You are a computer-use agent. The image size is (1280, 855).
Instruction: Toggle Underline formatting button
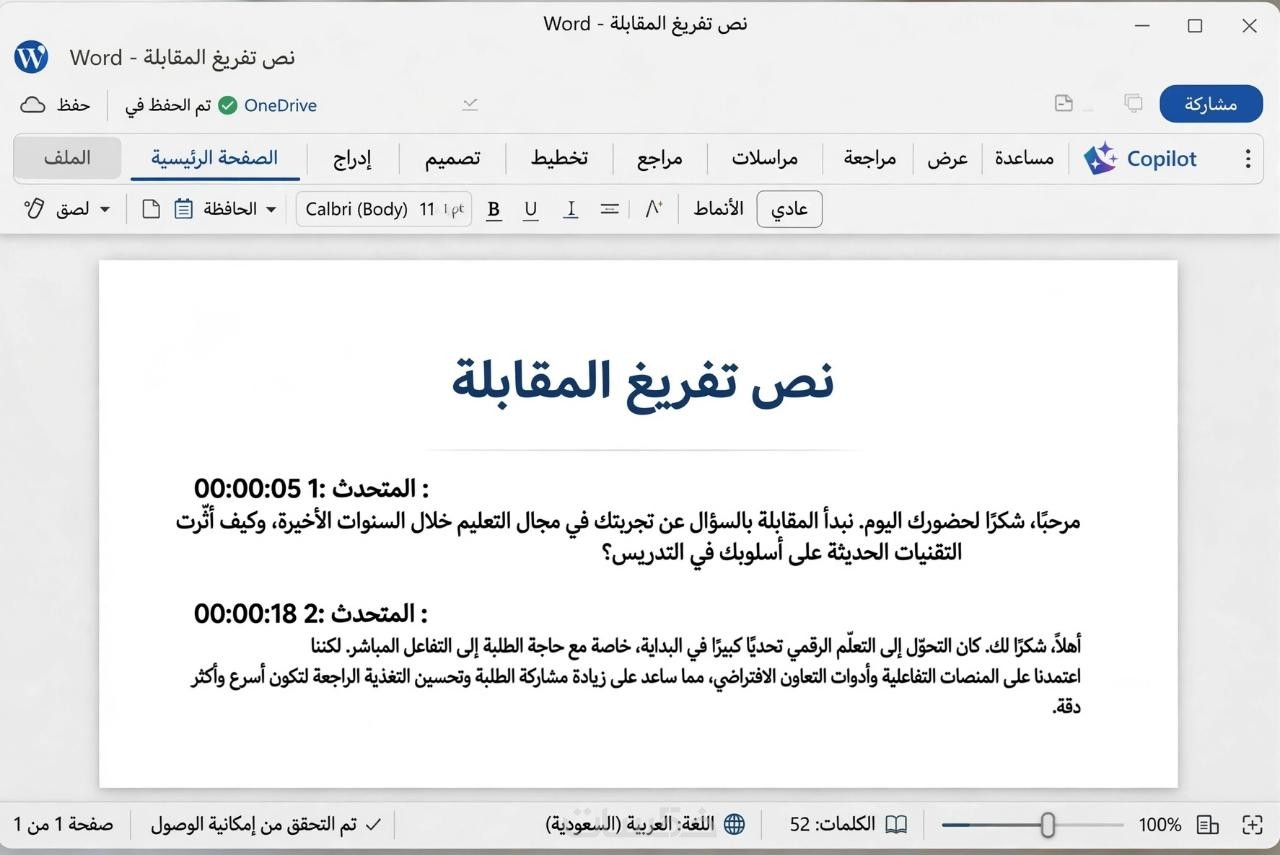531,210
